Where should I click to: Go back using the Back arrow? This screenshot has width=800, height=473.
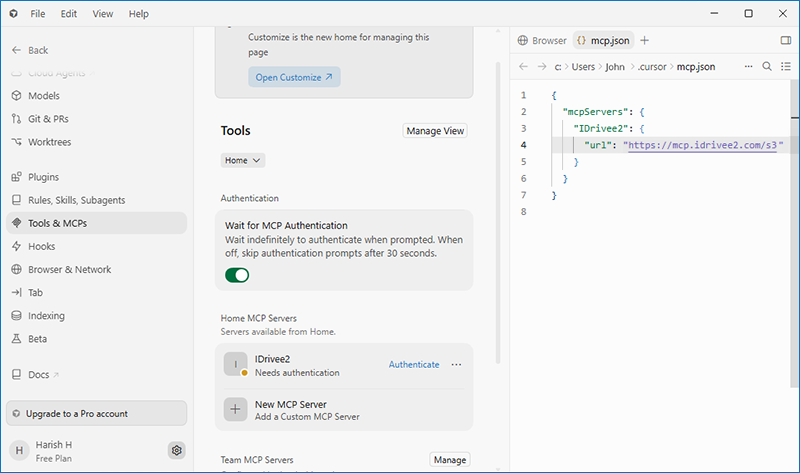(x=30, y=50)
